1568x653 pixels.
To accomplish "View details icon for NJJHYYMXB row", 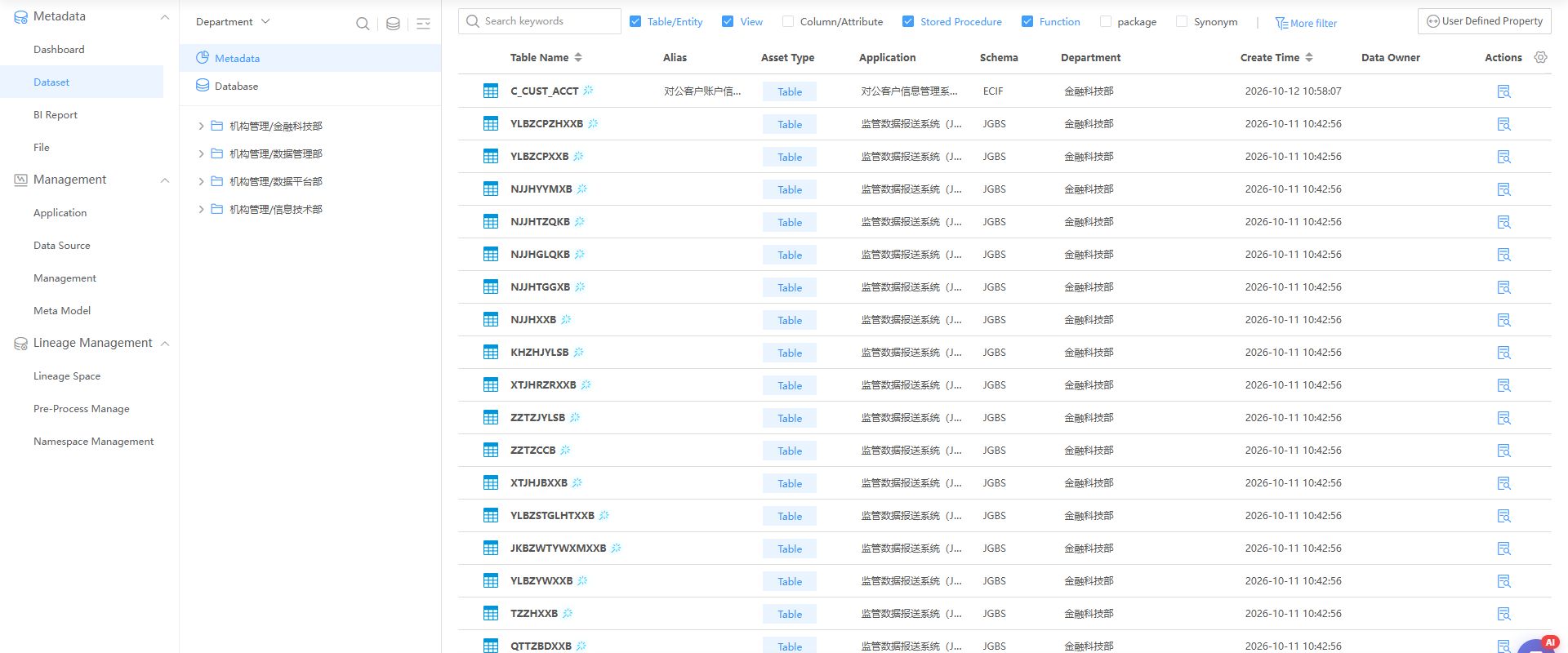I will 1503,189.
